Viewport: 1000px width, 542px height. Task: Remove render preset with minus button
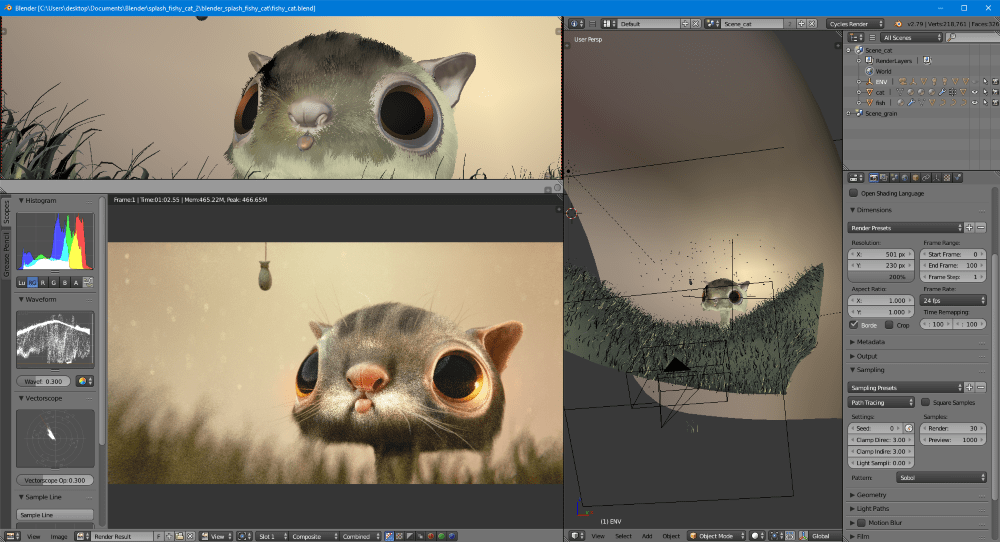[x=981, y=228]
